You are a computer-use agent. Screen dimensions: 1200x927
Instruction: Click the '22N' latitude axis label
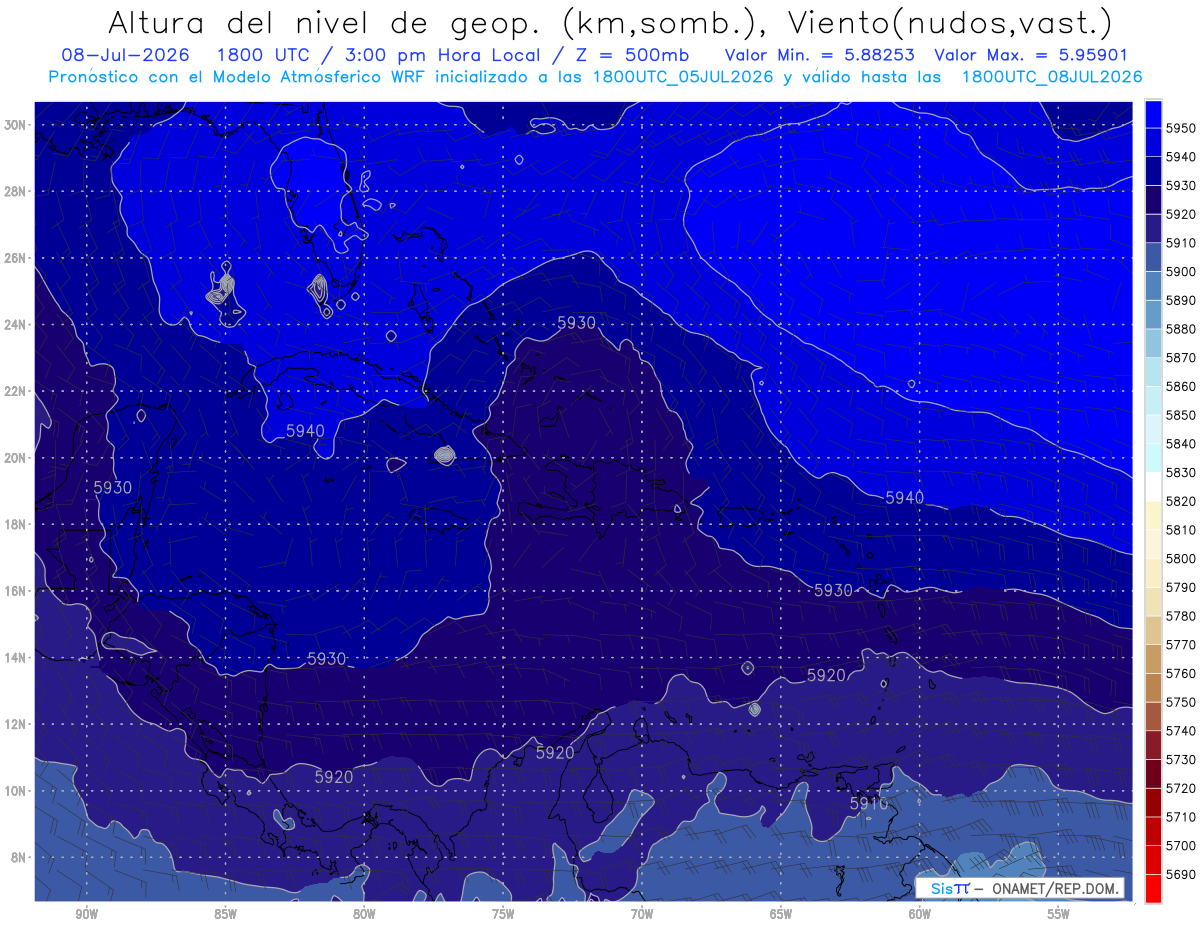coord(16,391)
